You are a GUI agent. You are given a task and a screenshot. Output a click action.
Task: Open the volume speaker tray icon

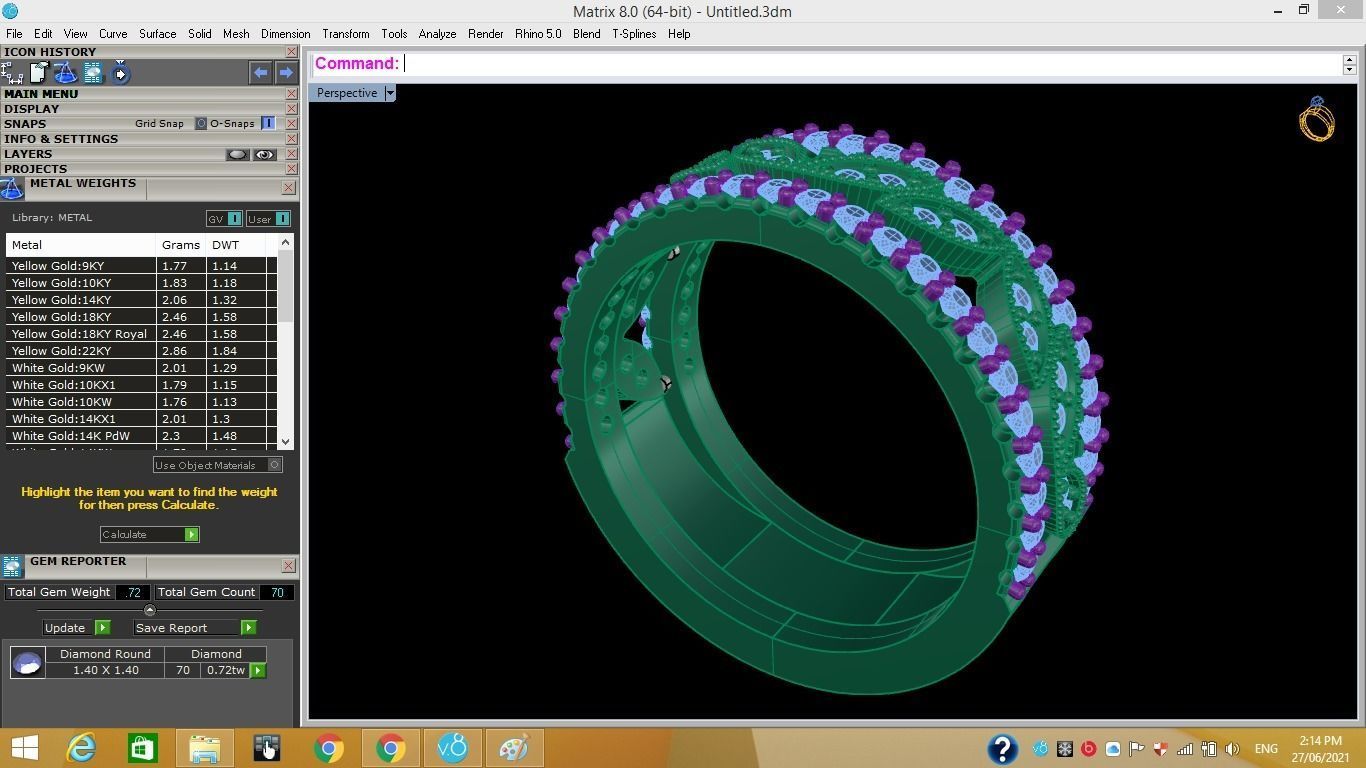click(x=1232, y=749)
